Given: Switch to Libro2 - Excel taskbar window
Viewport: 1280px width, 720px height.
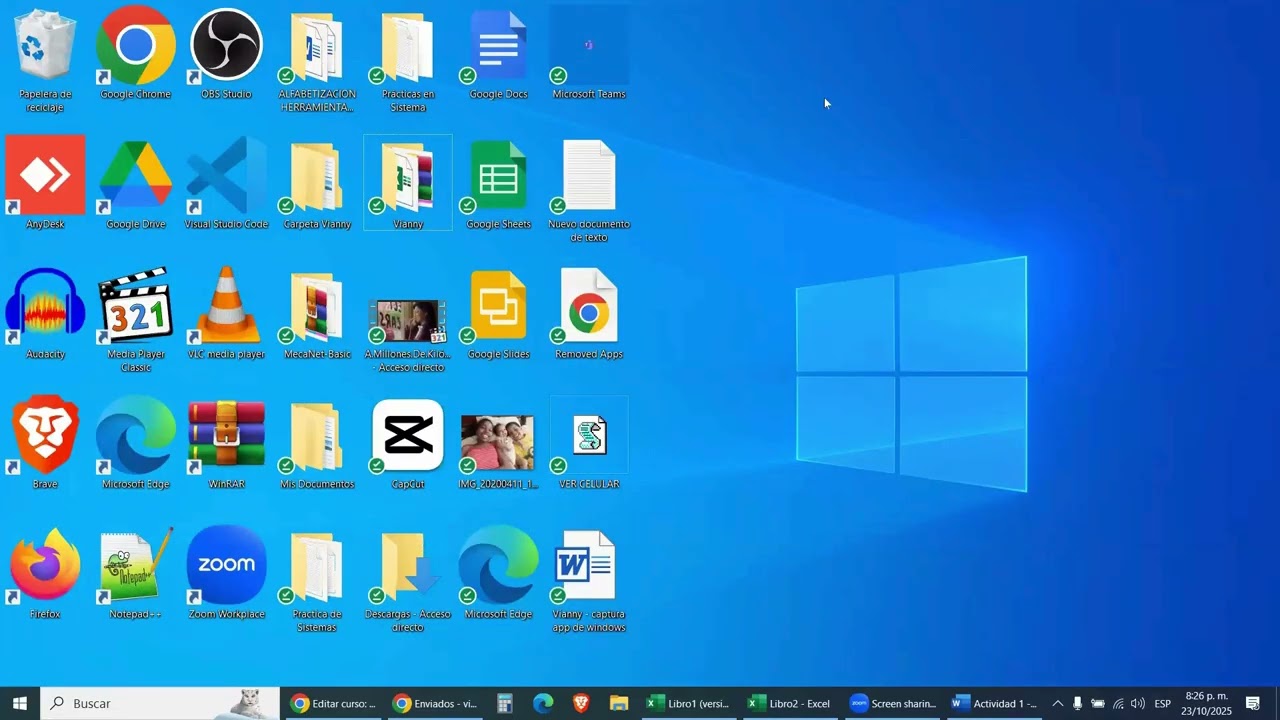Looking at the screenshot, I should (x=791, y=703).
